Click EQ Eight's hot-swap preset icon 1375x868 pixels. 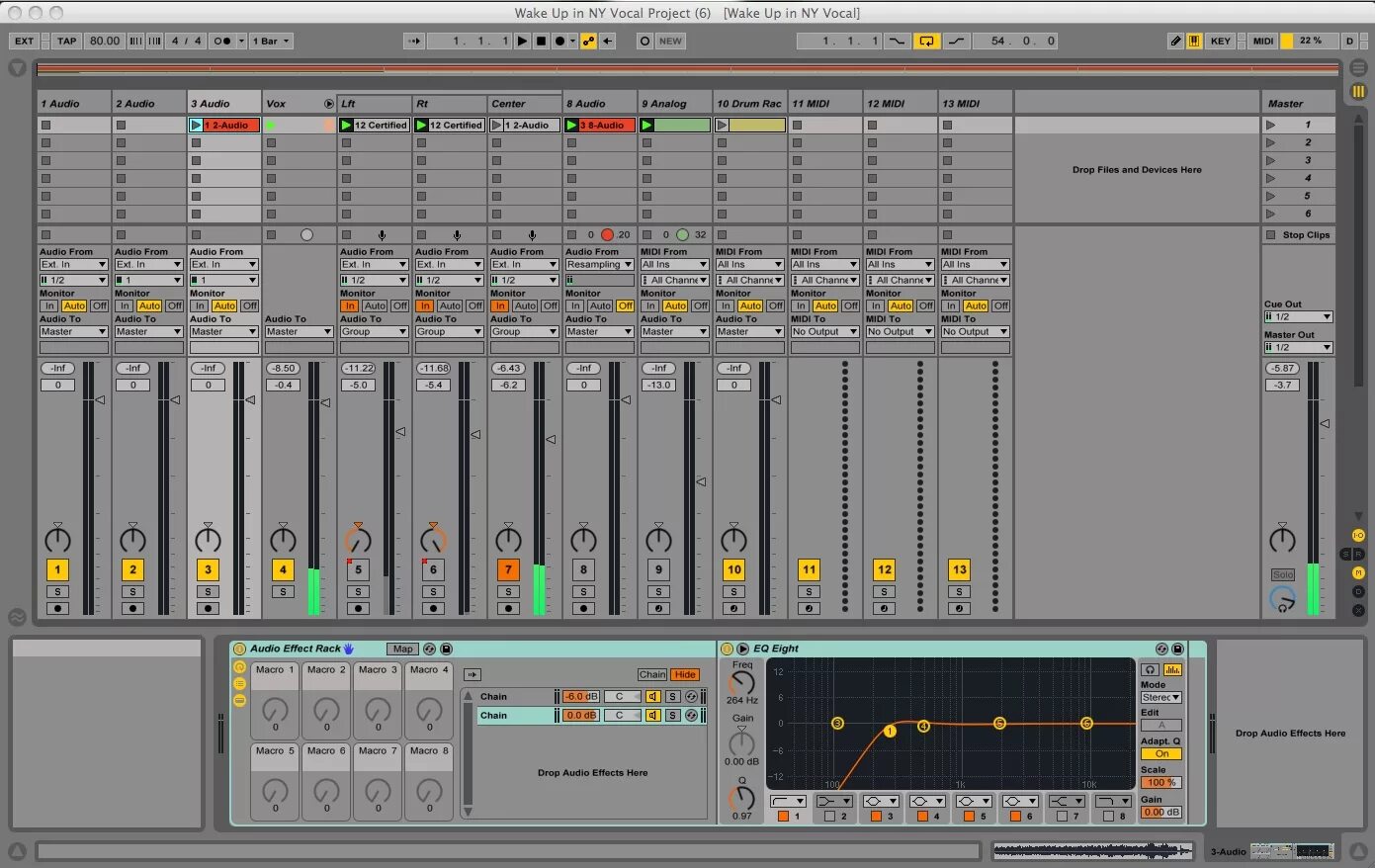tap(1161, 649)
